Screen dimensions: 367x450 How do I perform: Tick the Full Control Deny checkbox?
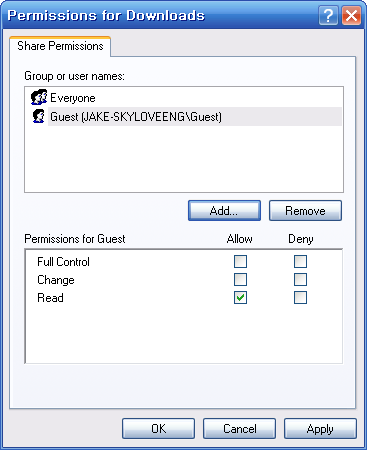pos(300,262)
